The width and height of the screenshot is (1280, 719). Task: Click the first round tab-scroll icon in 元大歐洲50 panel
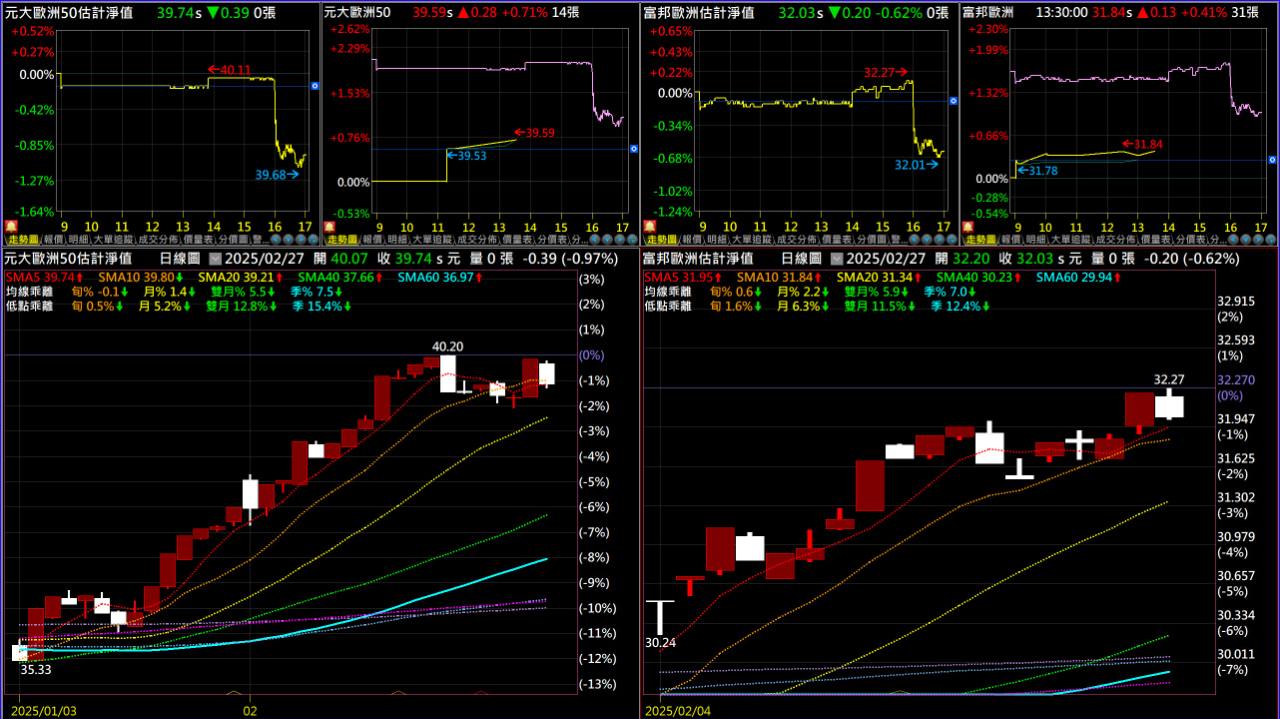(x=594, y=240)
